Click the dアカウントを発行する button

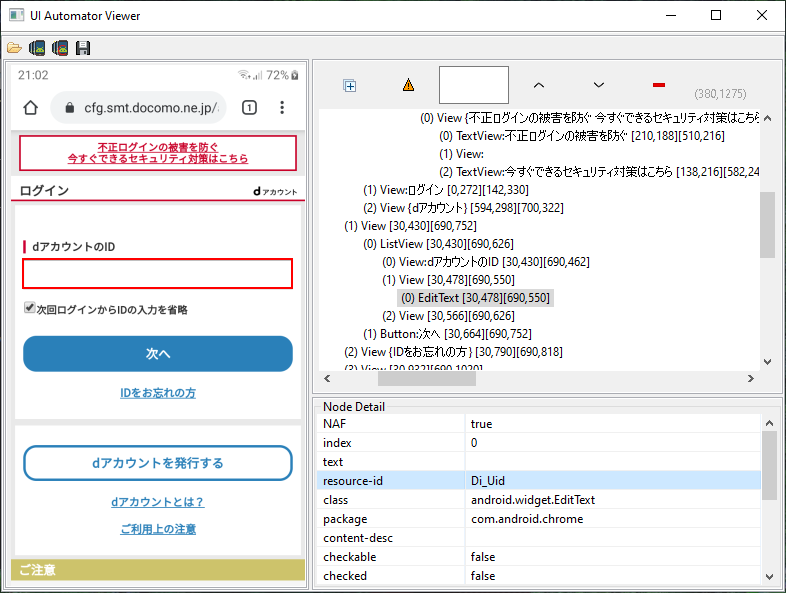(x=158, y=463)
